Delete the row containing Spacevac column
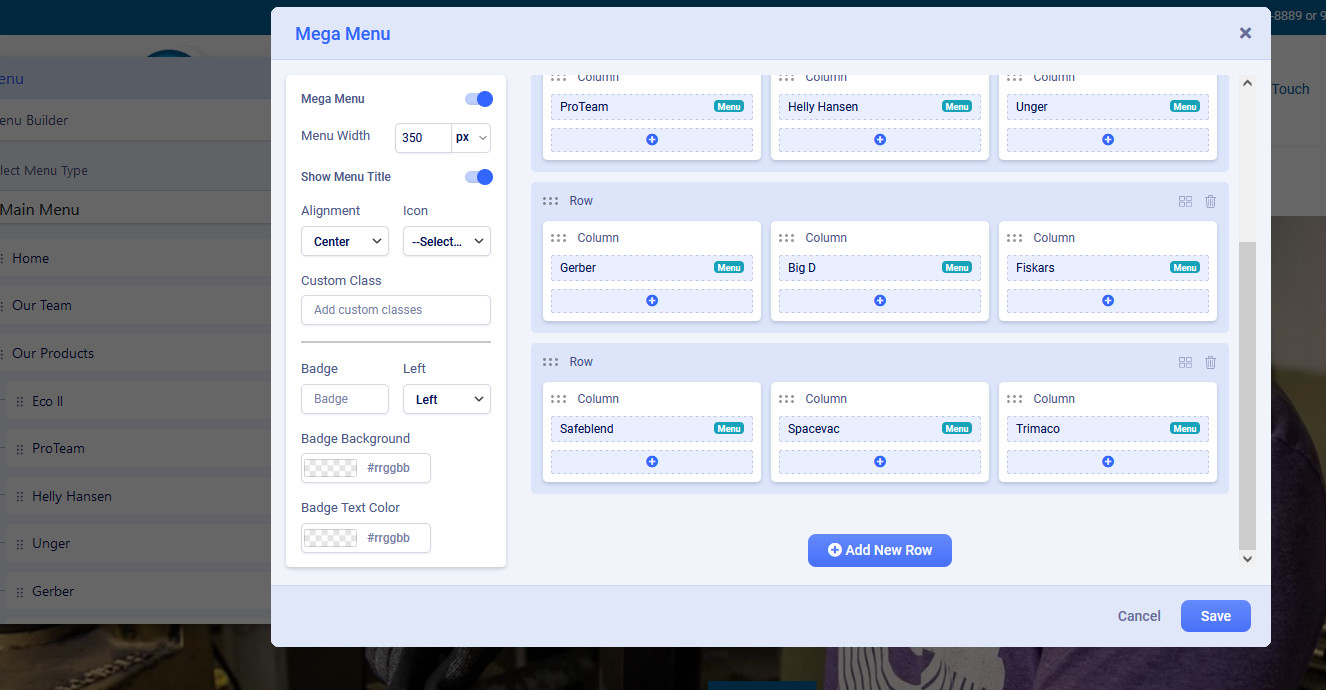 pos(1210,362)
